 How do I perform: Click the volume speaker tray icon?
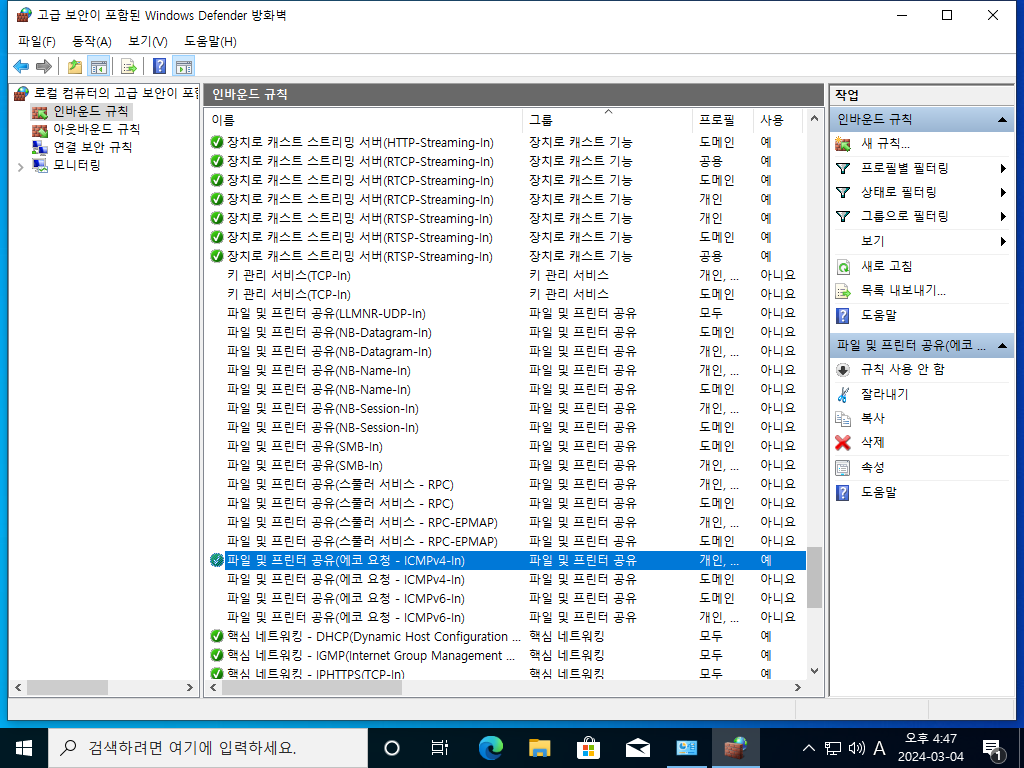pyautogui.click(x=856, y=748)
